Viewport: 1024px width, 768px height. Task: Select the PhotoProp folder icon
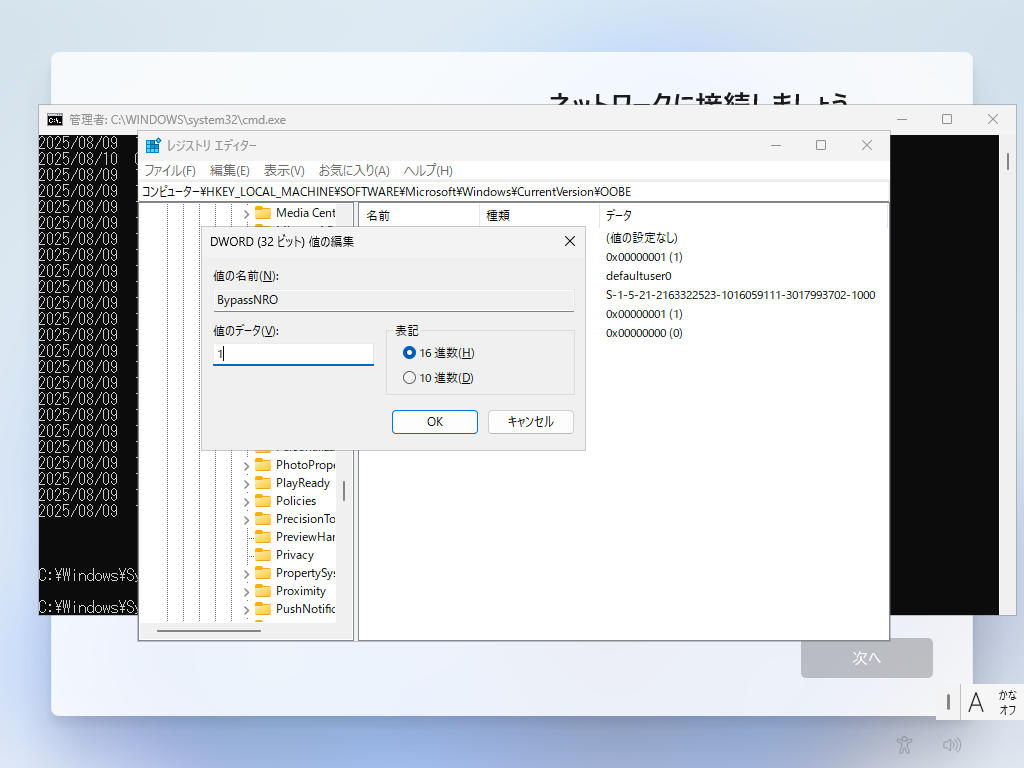263,465
